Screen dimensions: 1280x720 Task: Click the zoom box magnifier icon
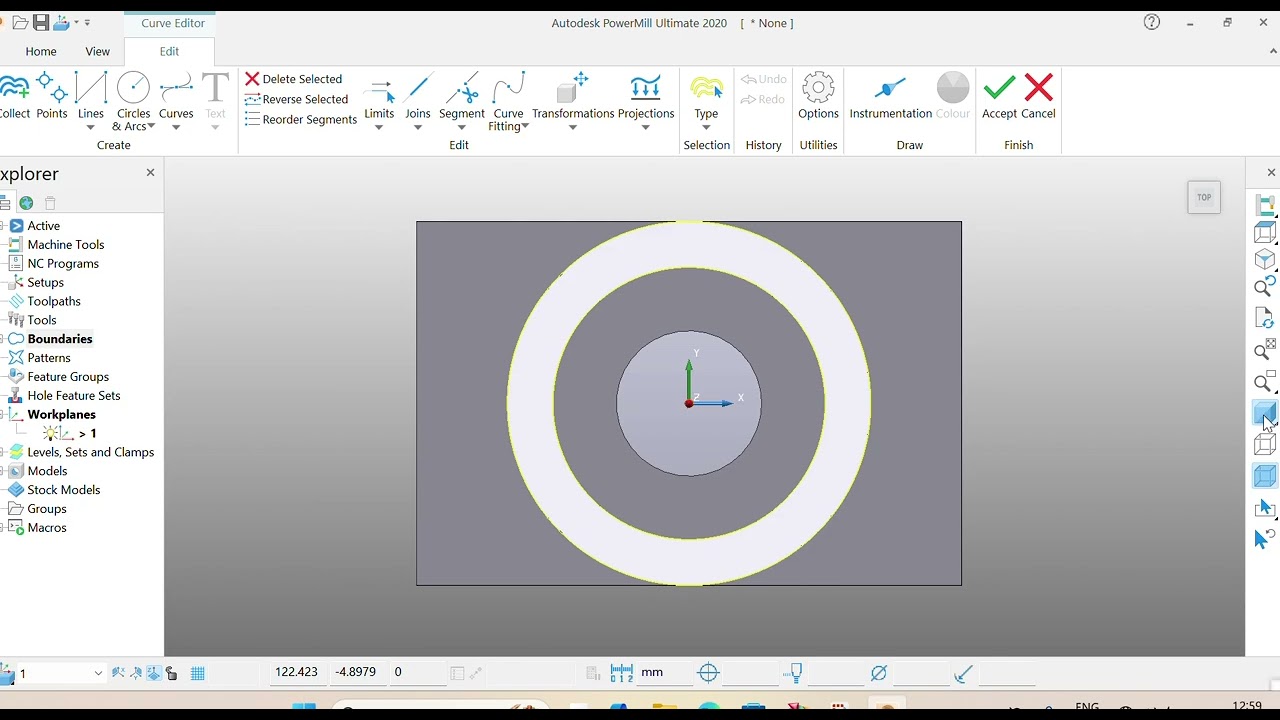coord(1265,381)
